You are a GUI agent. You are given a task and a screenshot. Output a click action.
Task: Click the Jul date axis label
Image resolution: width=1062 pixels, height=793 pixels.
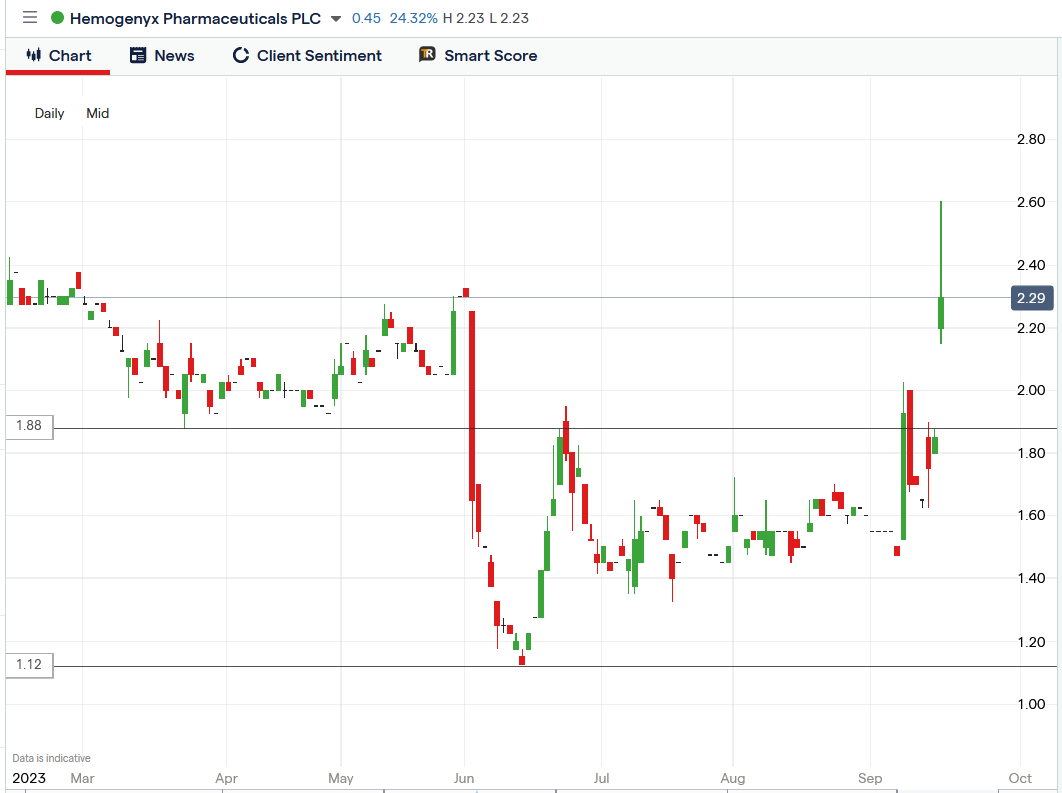click(x=601, y=778)
